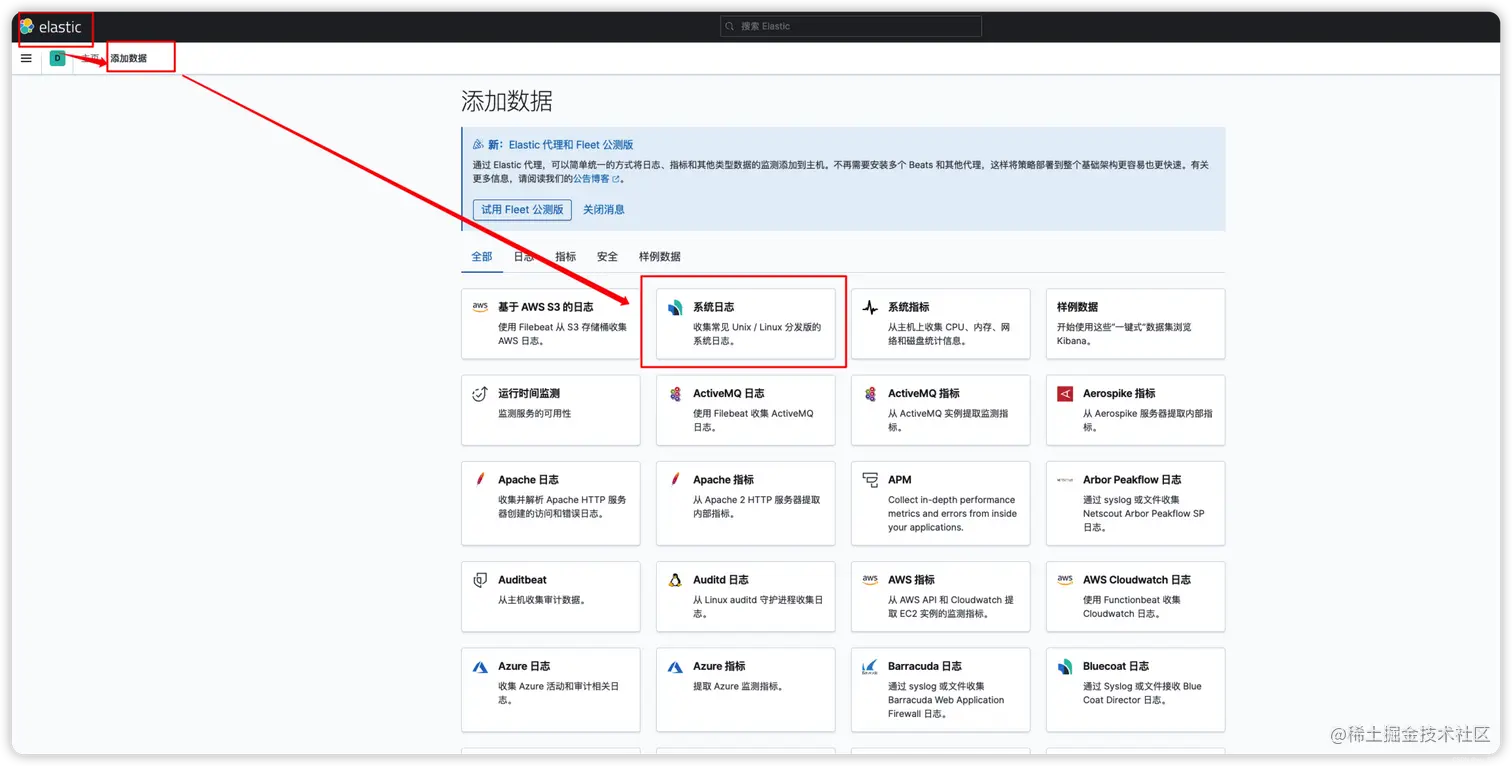Switch to the 日志 tab
Viewport: 1512px width, 766px height.
[524, 257]
